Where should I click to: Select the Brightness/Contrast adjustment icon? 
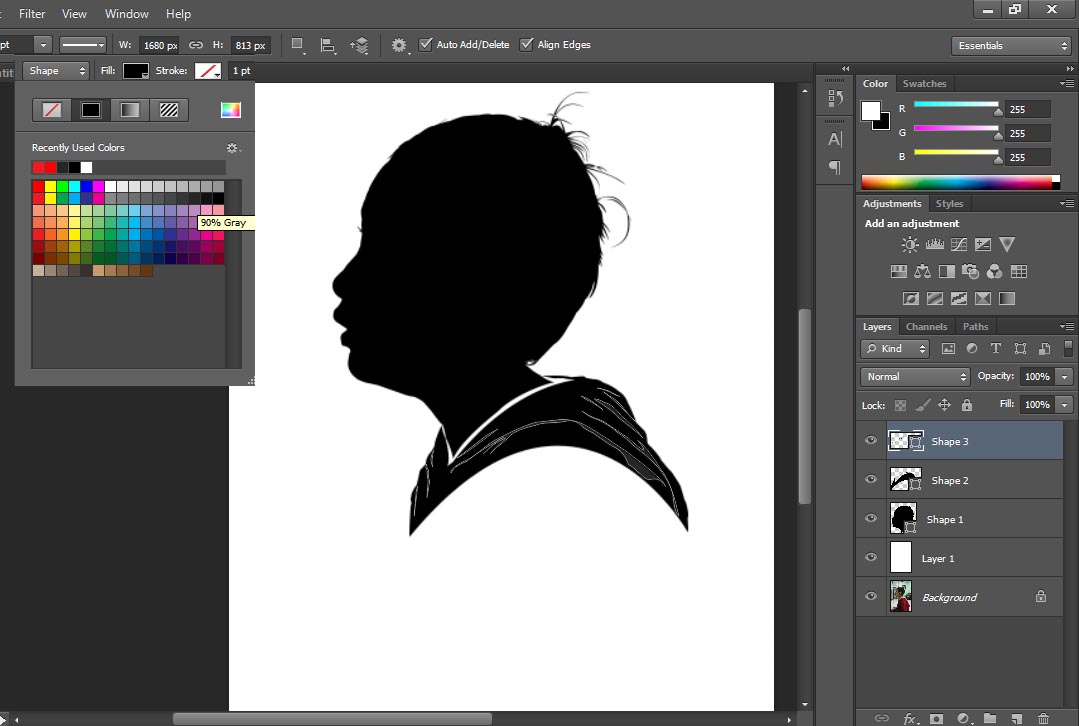[x=910, y=244]
